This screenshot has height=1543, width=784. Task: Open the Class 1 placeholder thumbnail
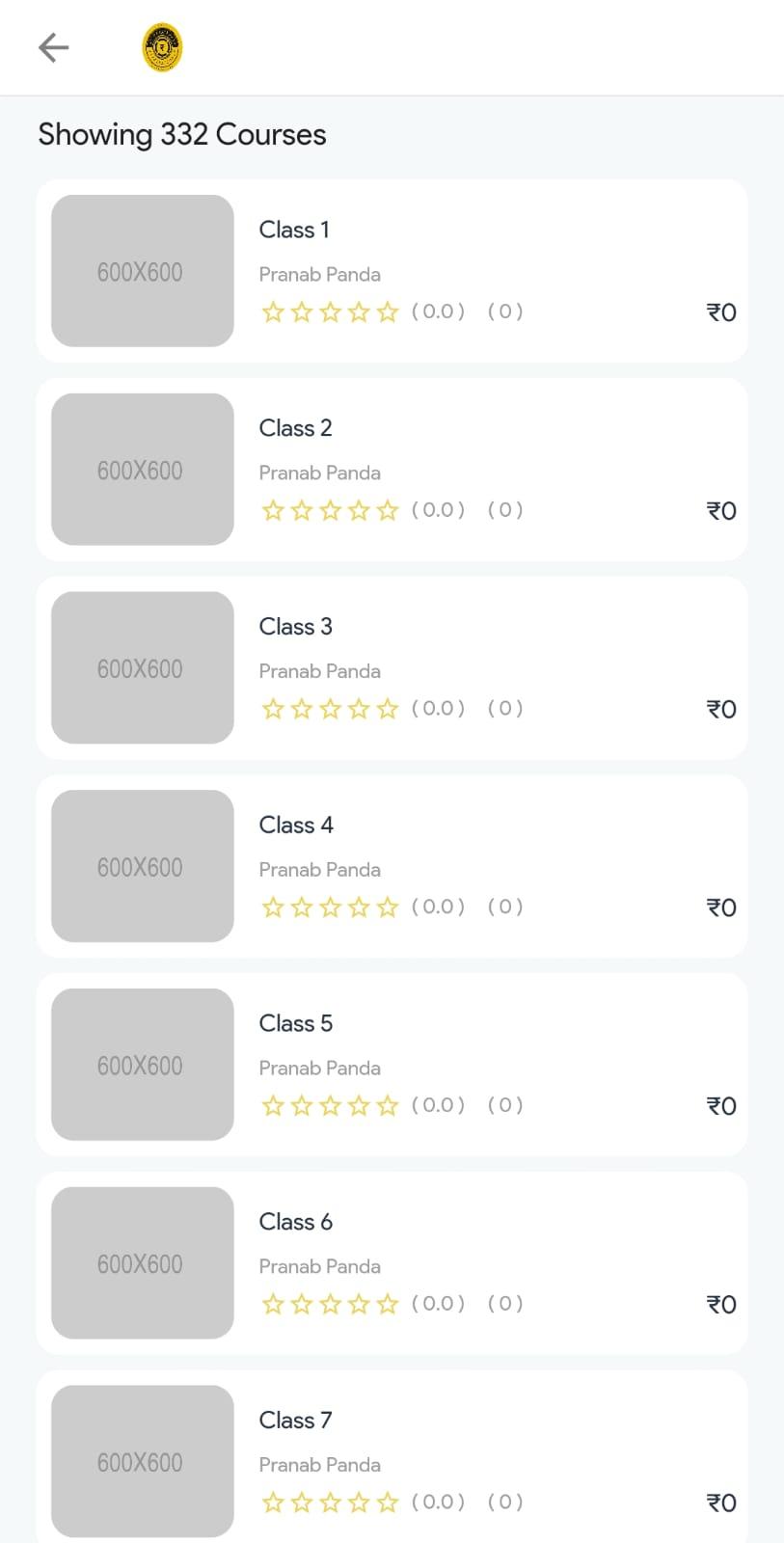[143, 271]
